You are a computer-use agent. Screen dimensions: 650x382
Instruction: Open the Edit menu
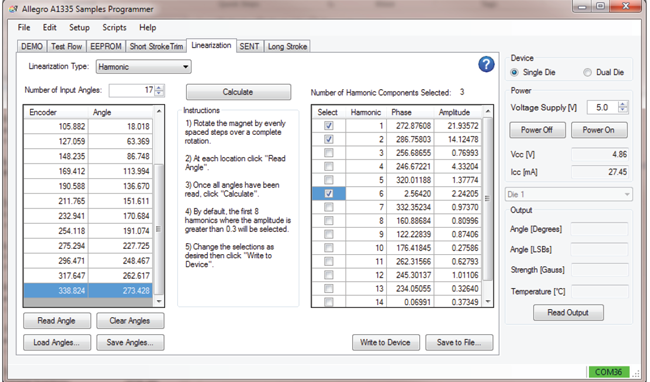click(49, 28)
